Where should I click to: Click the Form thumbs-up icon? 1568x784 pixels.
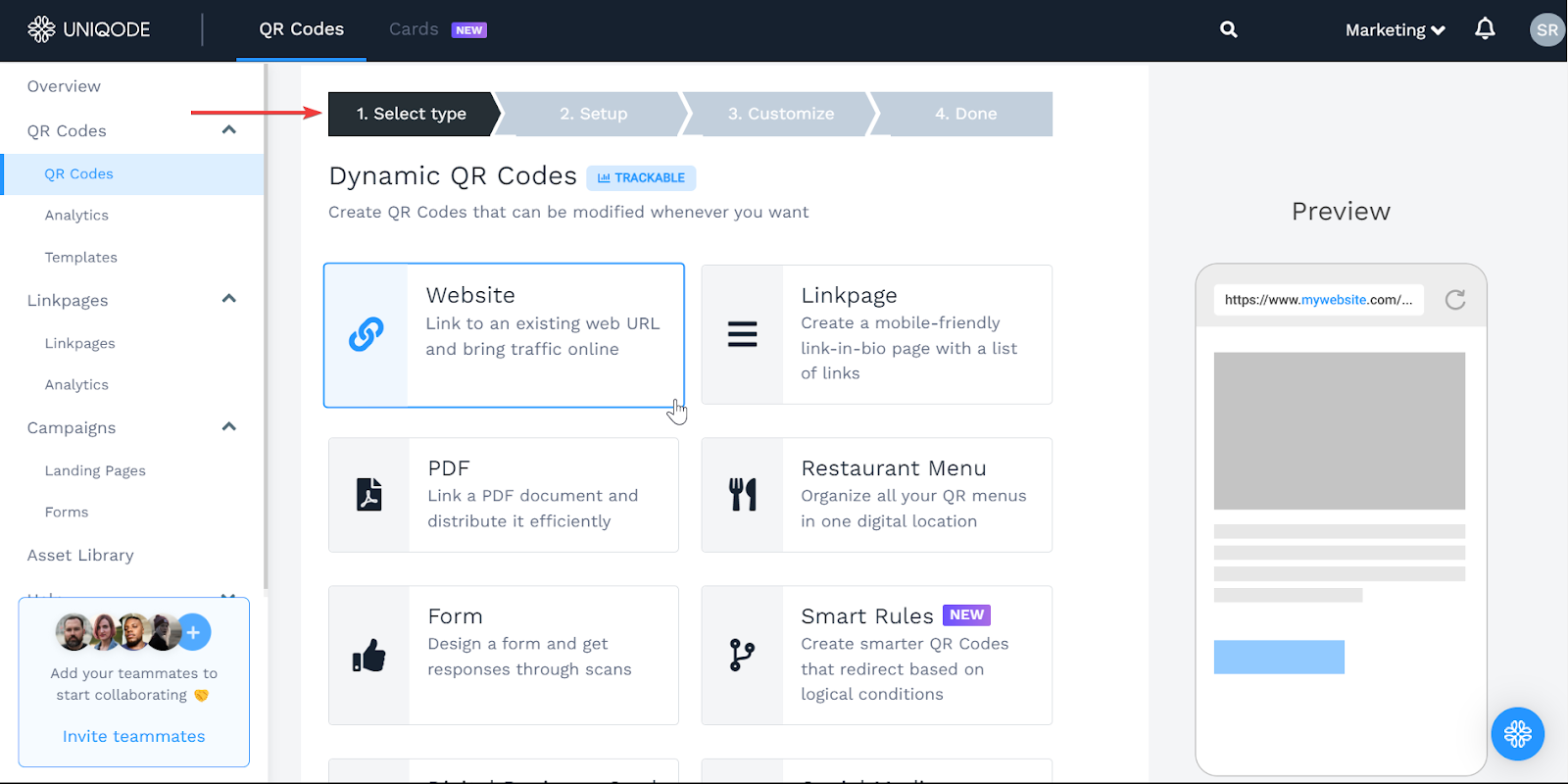368,655
